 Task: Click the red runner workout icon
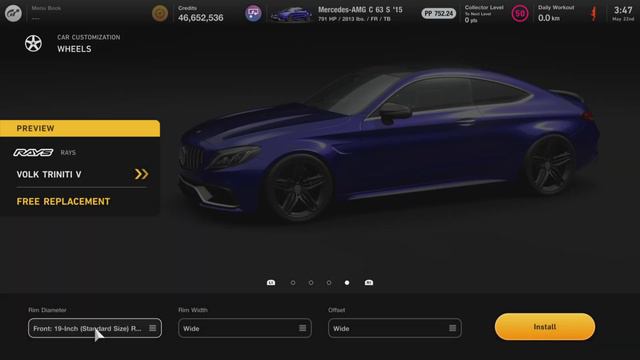[593, 14]
